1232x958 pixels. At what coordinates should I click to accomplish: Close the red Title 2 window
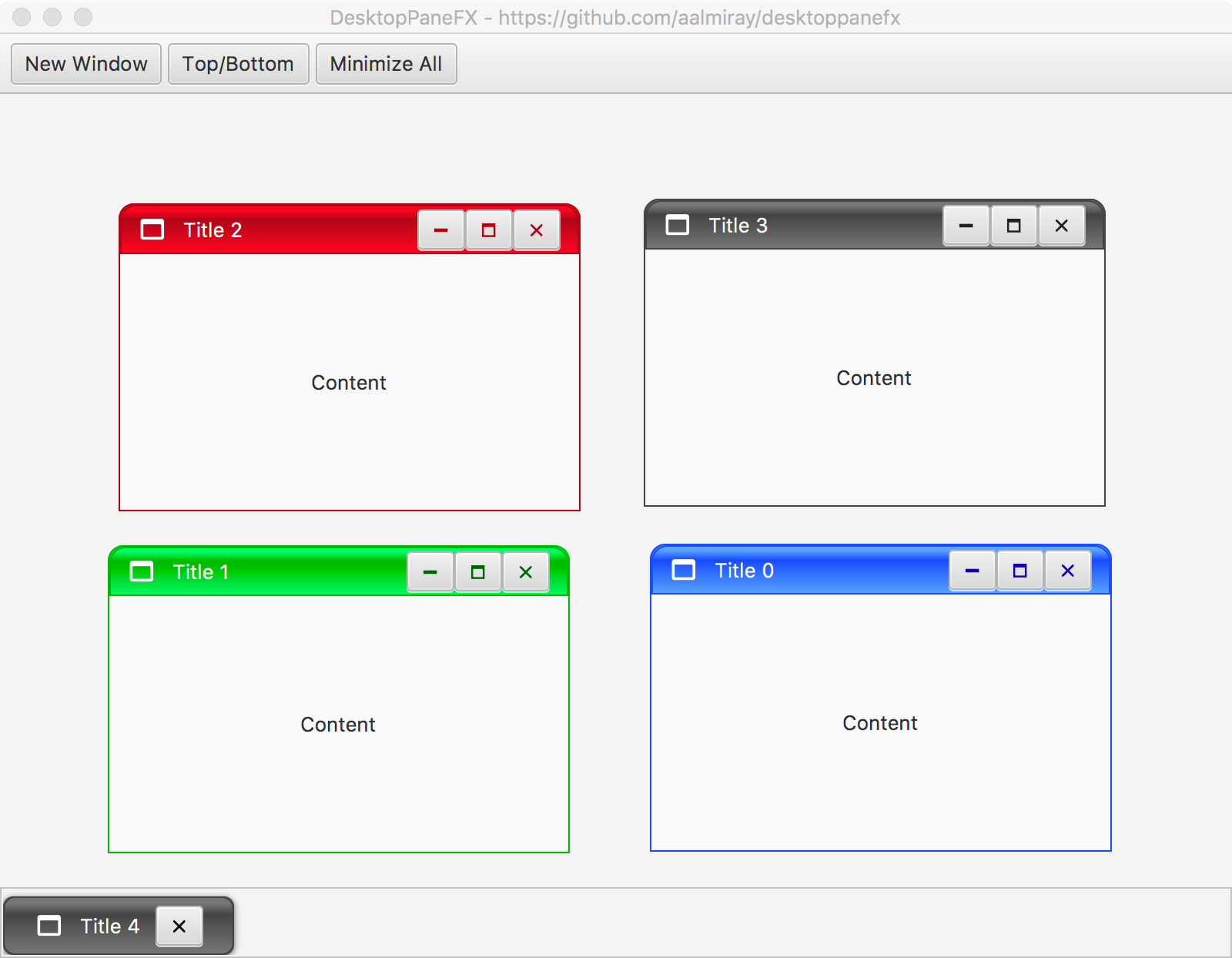click(537, 230)
